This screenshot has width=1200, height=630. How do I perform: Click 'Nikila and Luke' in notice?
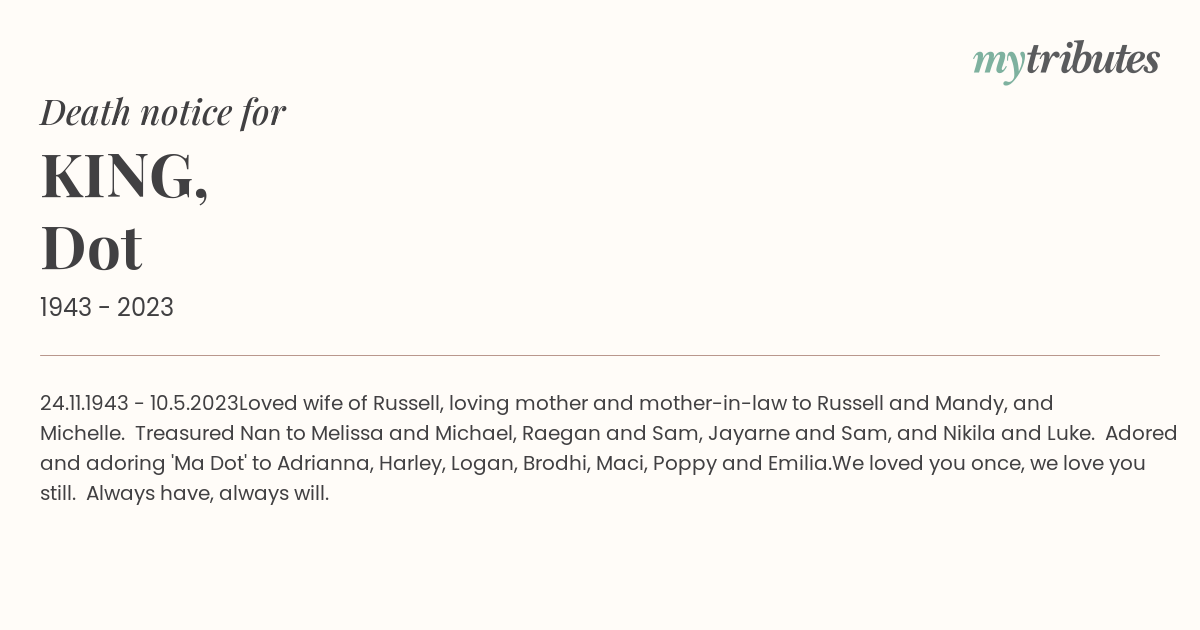pos(1017,433)
